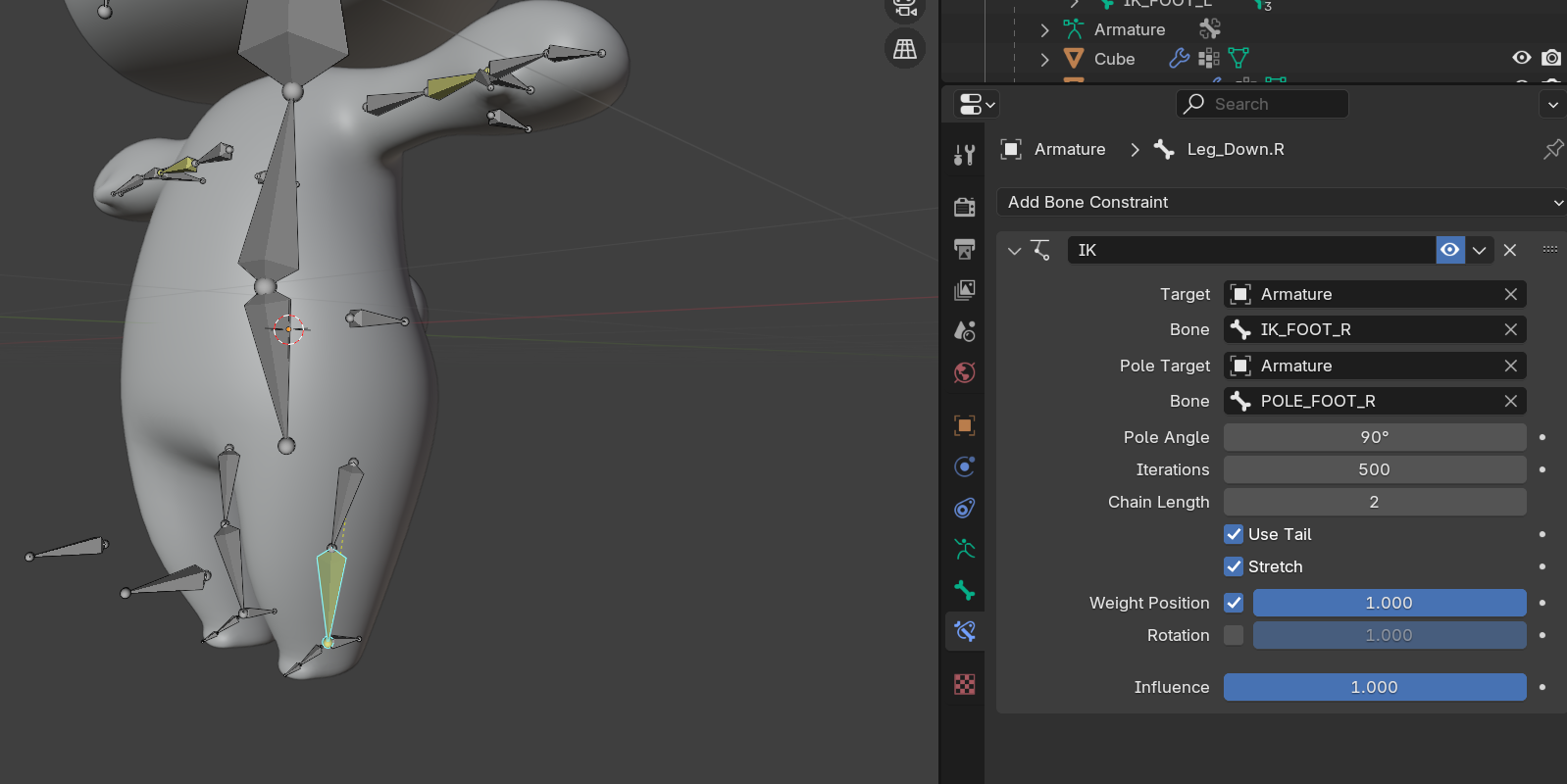Open the Output properties tab
The width and height of the screenshot is (1567, 784).
965,249
